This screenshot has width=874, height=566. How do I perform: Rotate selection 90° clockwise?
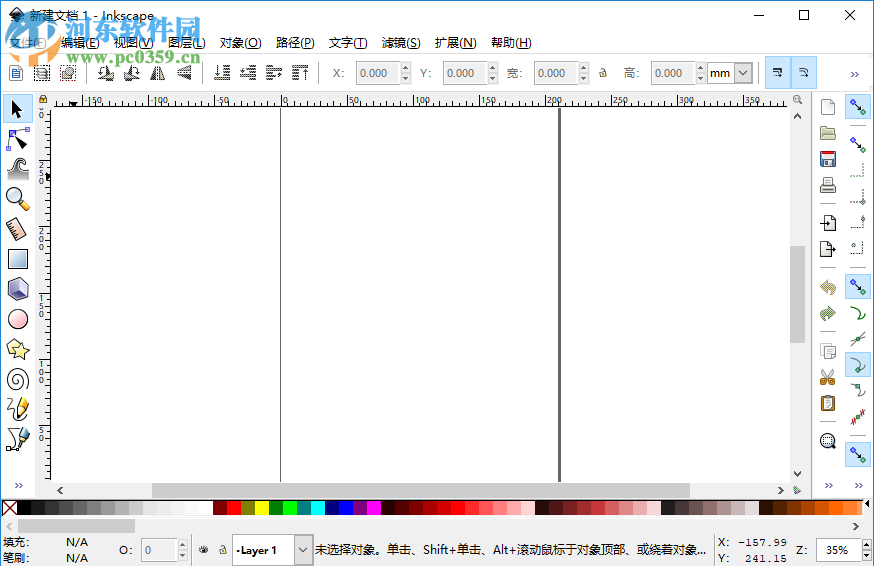[x=132, y=73]
